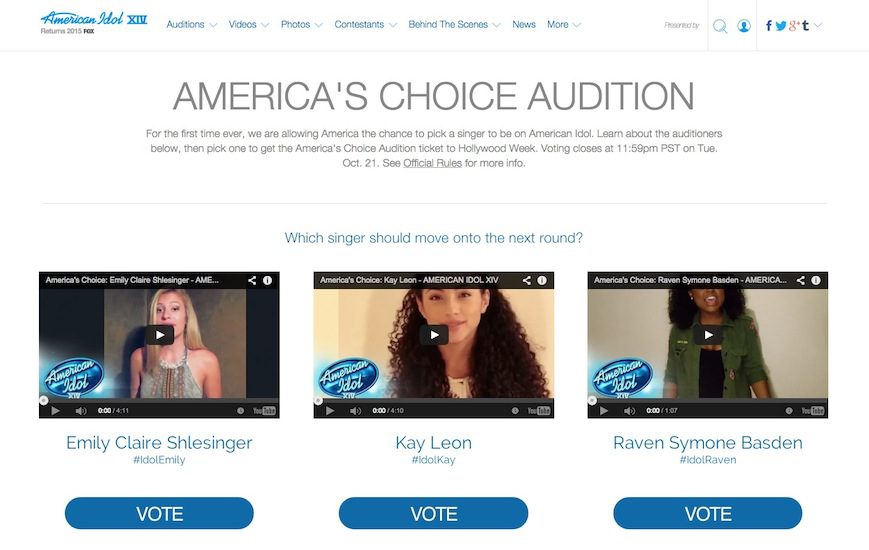
Task: Click the American Idol XIV logo
Action: 94,23
